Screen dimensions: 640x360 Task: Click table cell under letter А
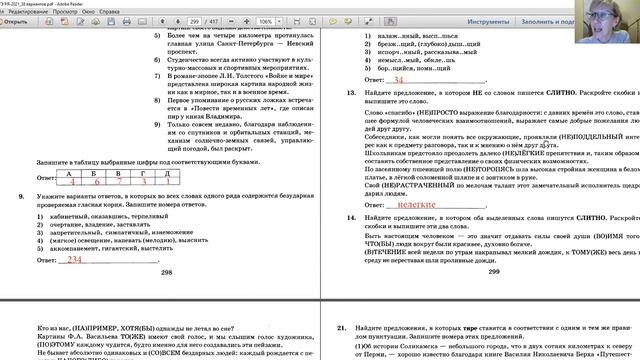pos(69,182)
